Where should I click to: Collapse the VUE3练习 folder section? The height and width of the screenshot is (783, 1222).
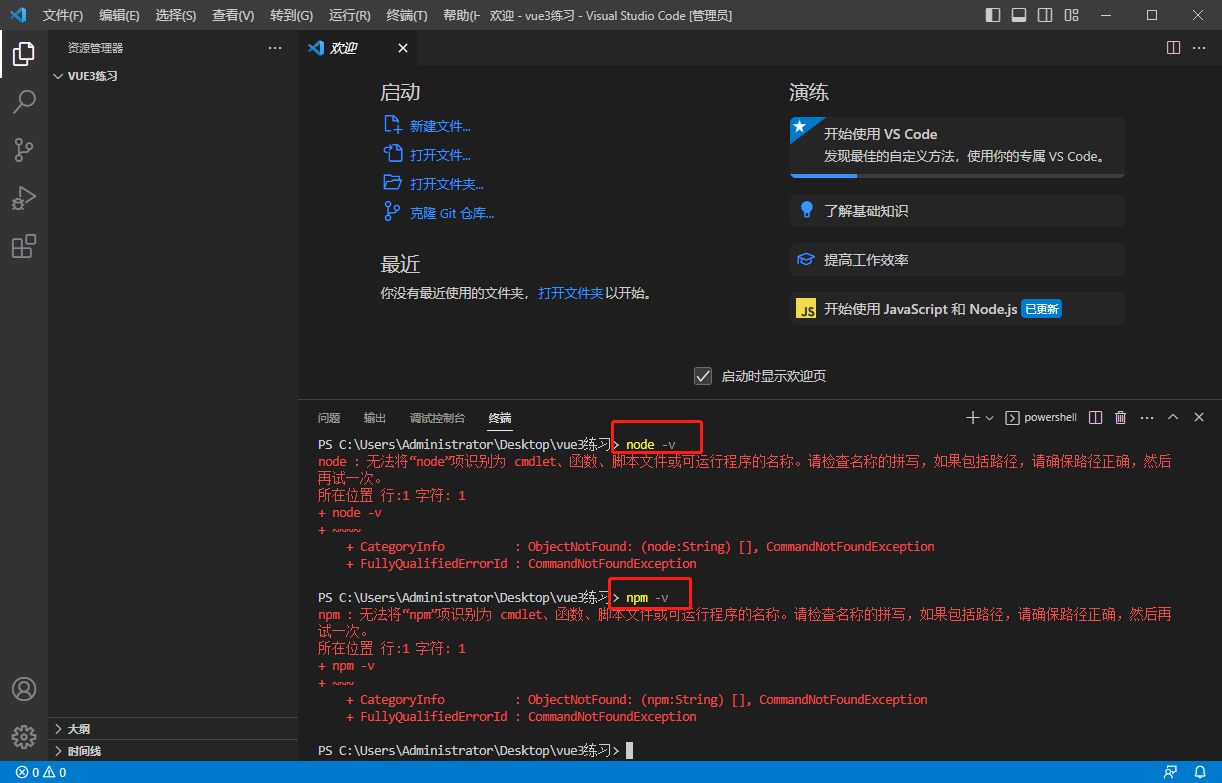[172, 76]
